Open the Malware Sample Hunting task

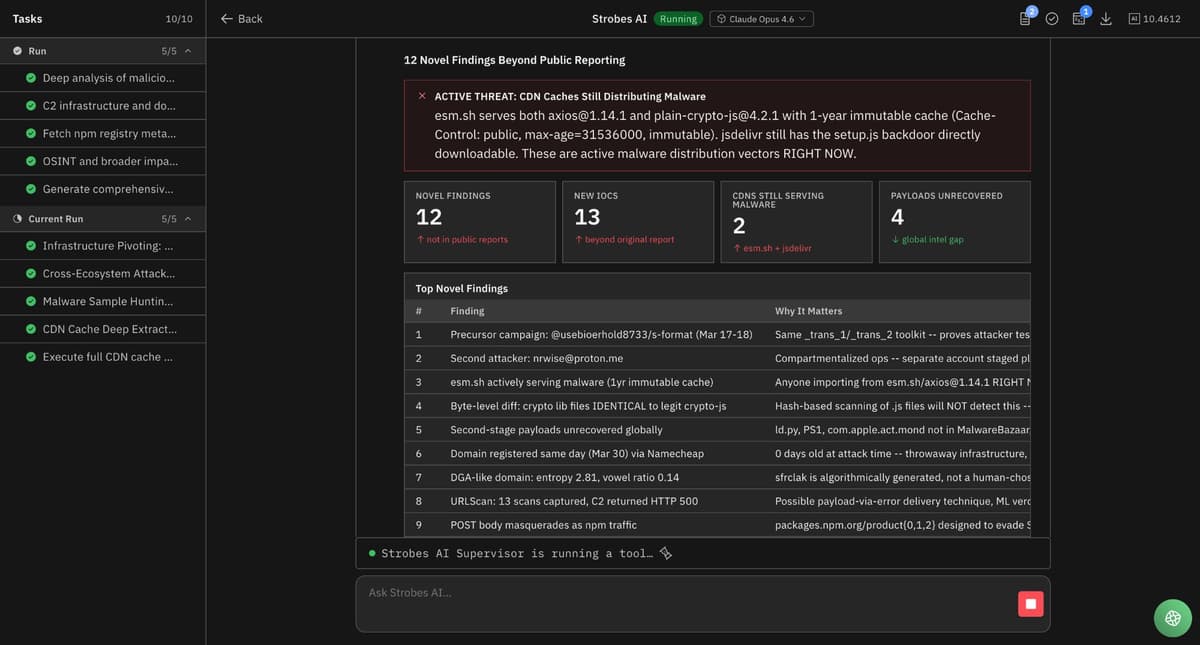103,302
